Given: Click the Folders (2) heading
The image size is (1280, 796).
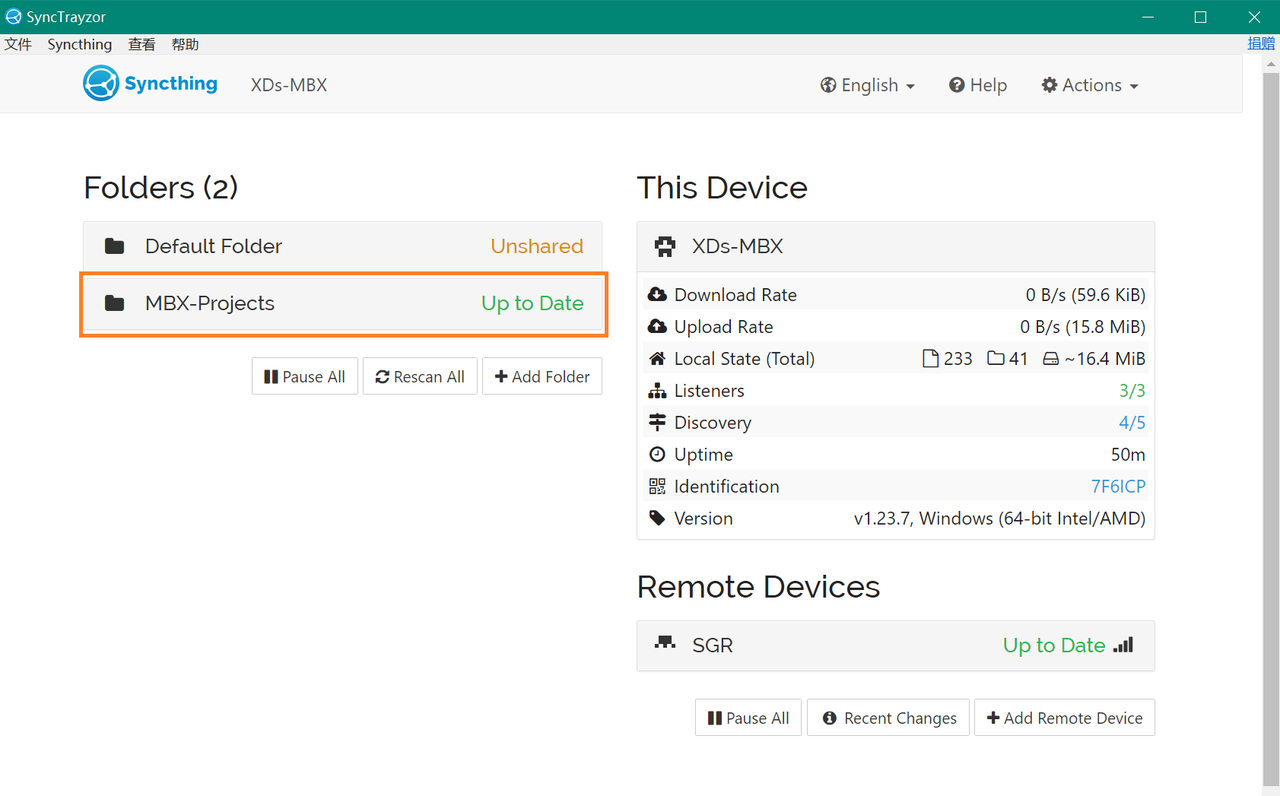Looking at the screenshot, I should tap(161, 187).
